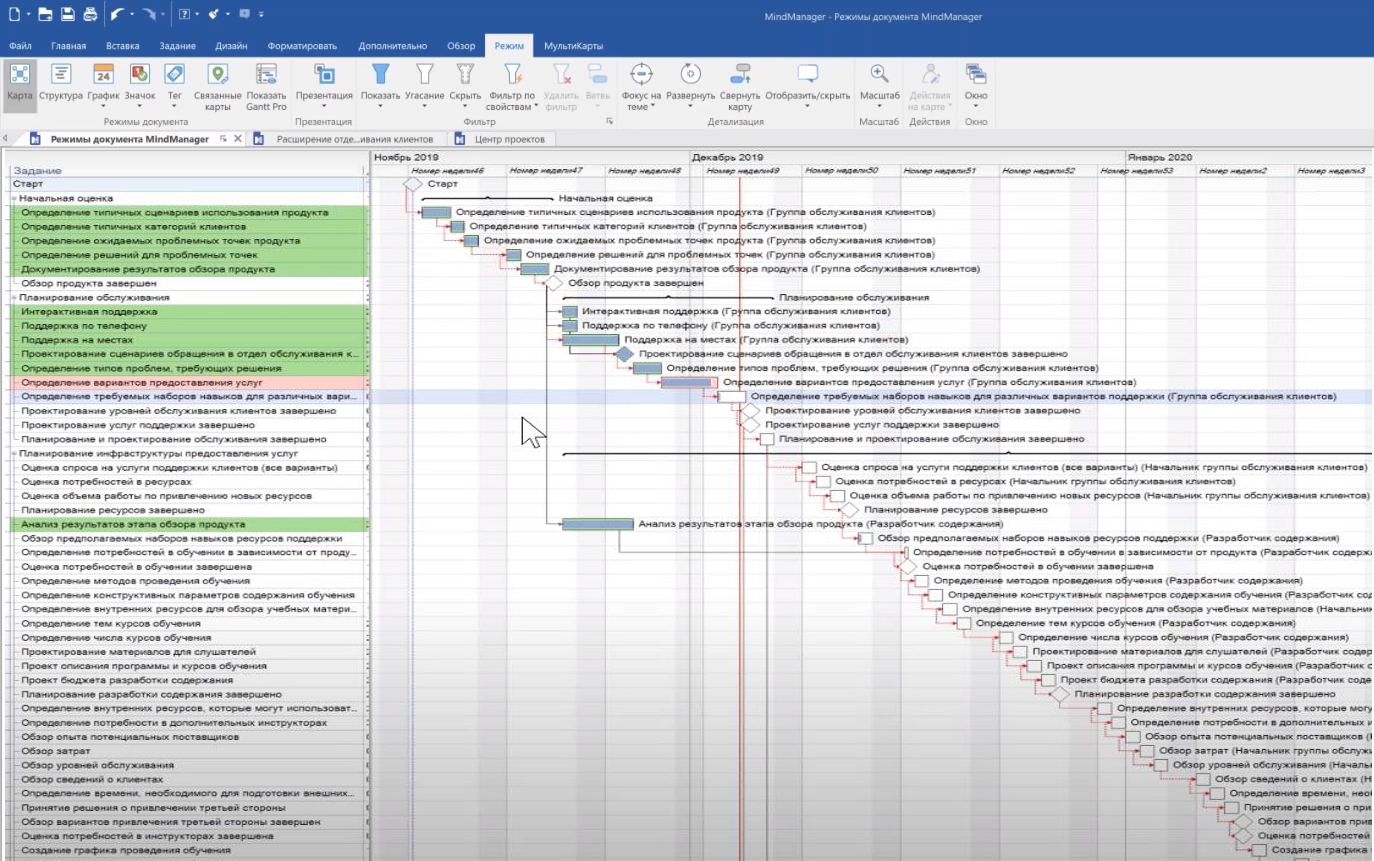Image resolution: width=1374 pixels, height=861 pixels.
Task: Switch to the Форматировать ribbon tab
Action: [302, 46]
